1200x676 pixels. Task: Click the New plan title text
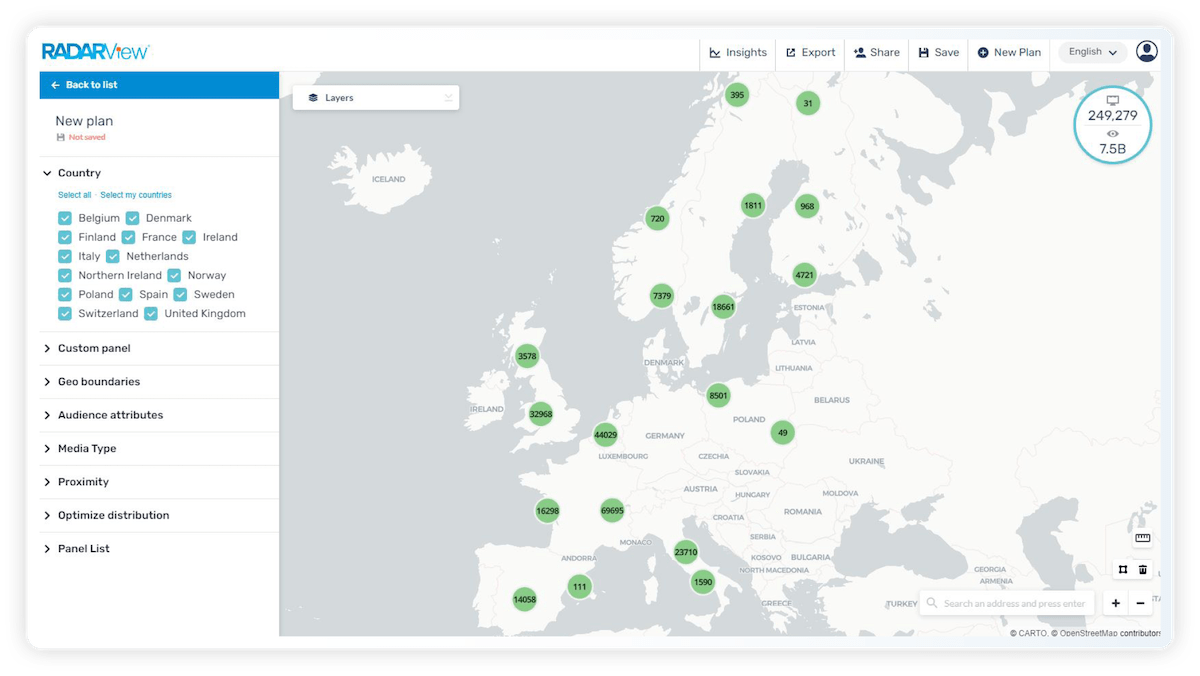pos(84,121)
